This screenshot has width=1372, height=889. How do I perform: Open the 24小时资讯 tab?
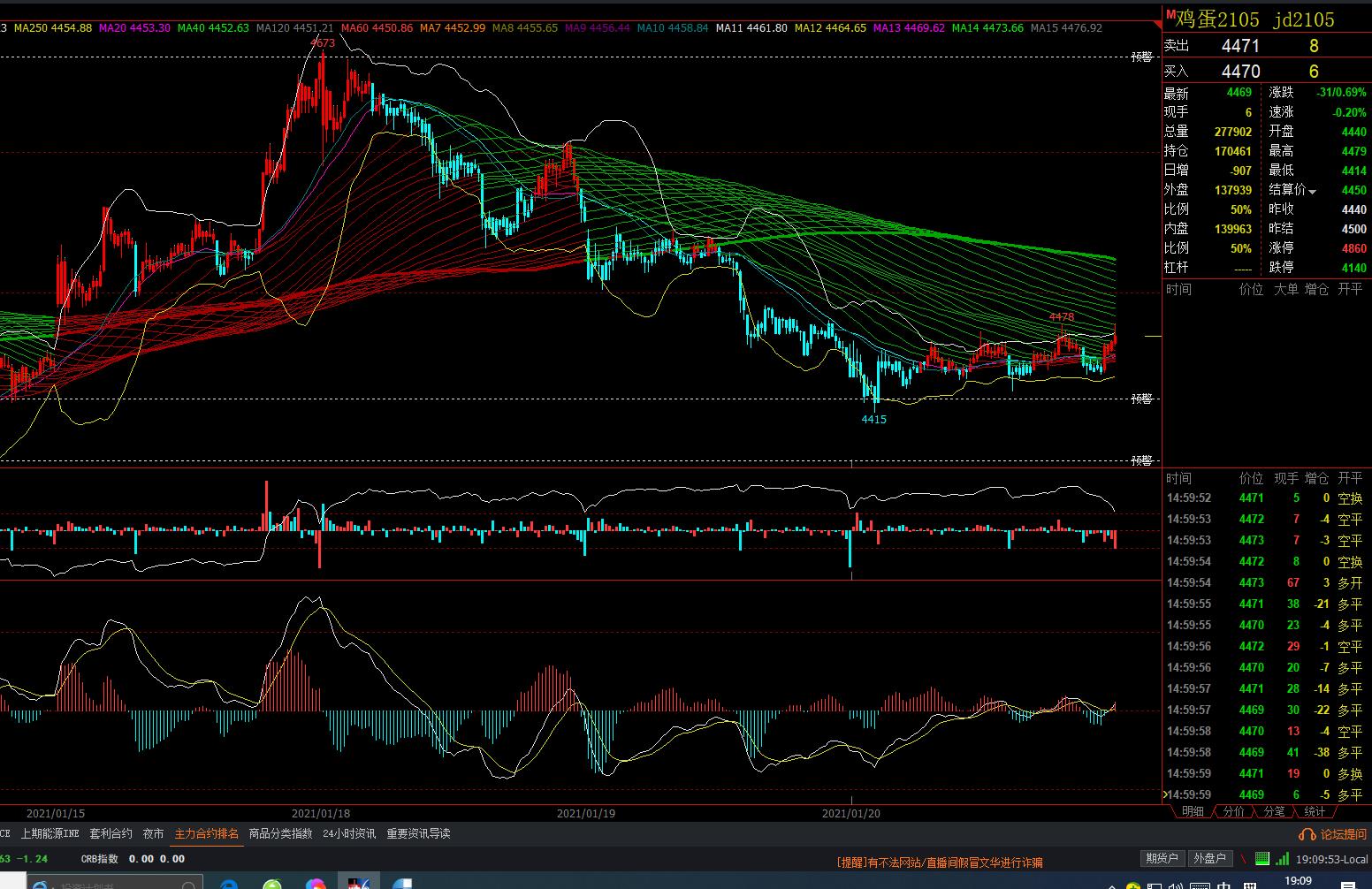349,833
